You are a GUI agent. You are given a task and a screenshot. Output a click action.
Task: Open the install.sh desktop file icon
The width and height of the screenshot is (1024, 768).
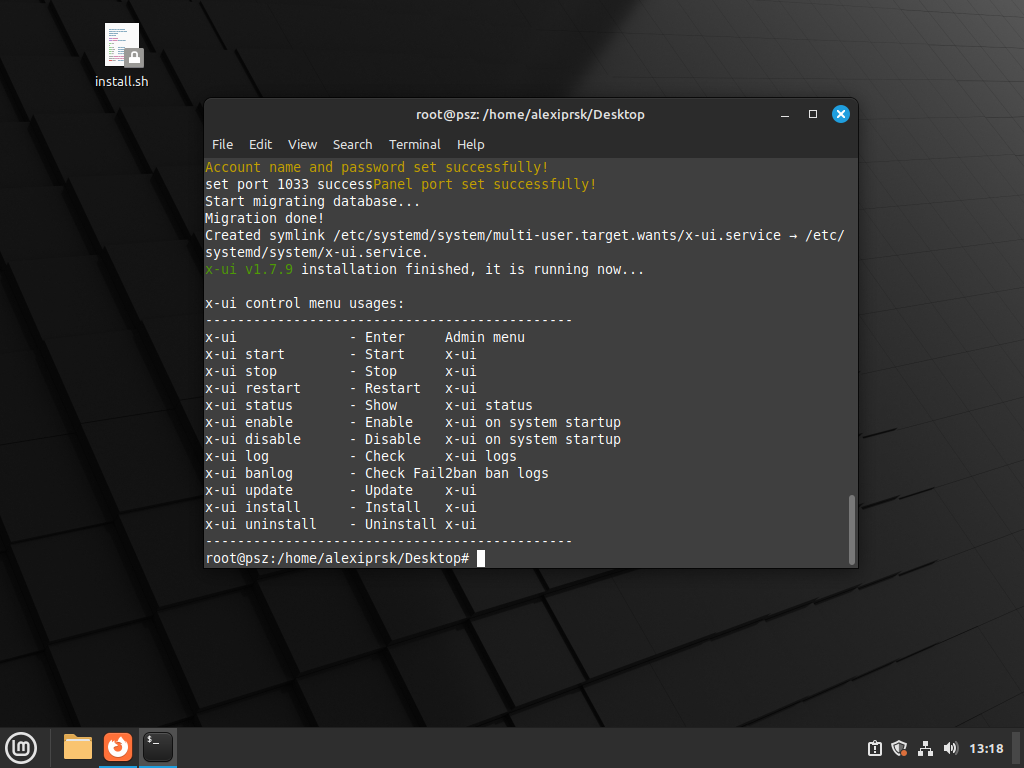coord(122,46)
